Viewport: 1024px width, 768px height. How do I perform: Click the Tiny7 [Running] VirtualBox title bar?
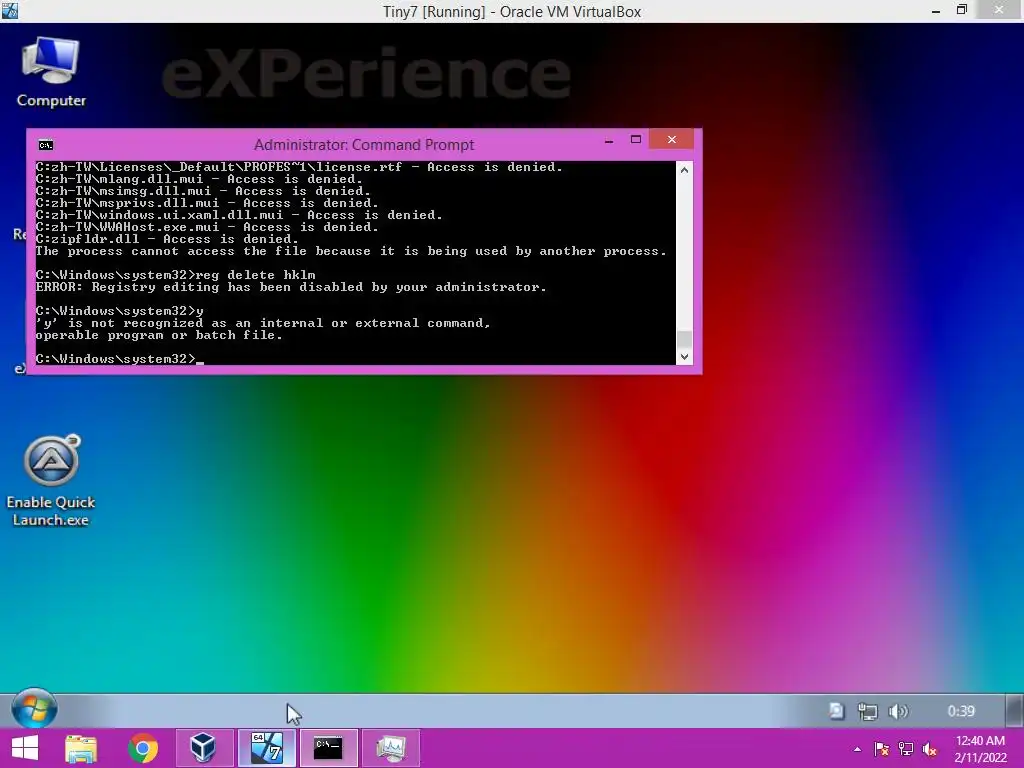point(512,11)
